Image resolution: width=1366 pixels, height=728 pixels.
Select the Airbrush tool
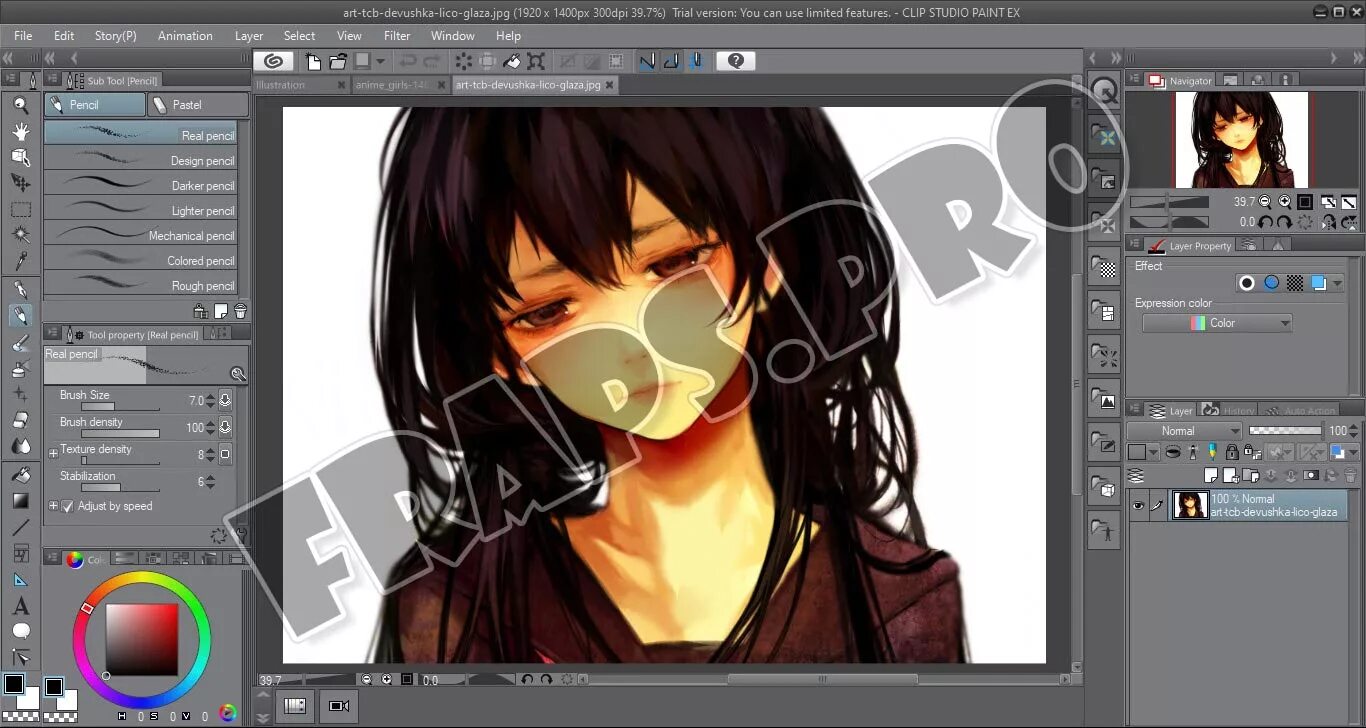click(20, 369)
